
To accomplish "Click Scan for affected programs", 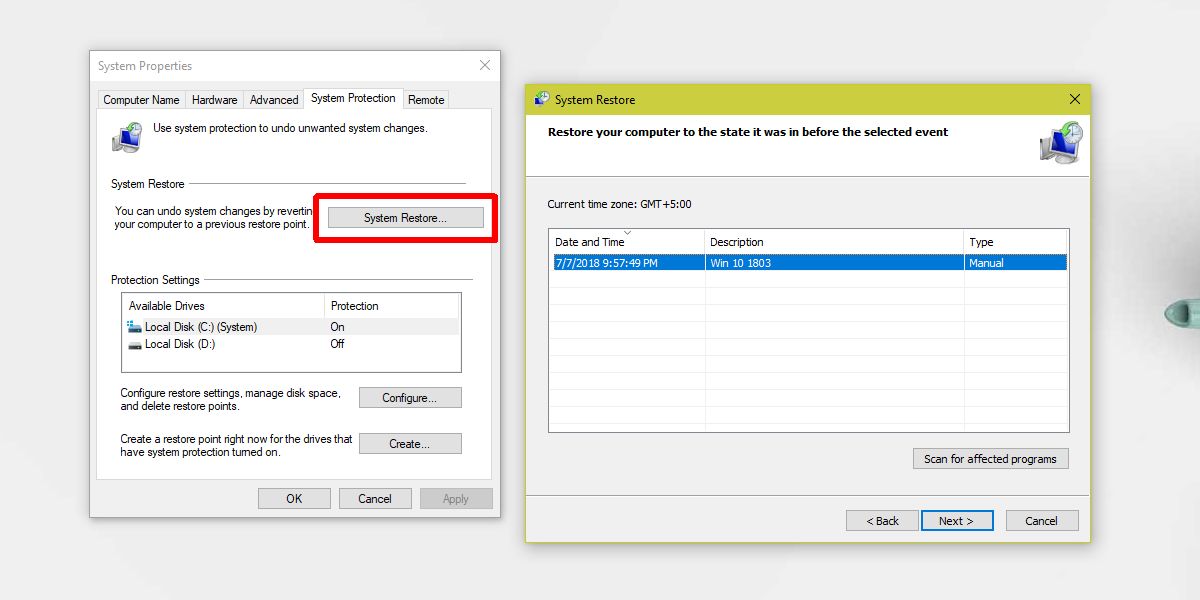I will [990, 459].
